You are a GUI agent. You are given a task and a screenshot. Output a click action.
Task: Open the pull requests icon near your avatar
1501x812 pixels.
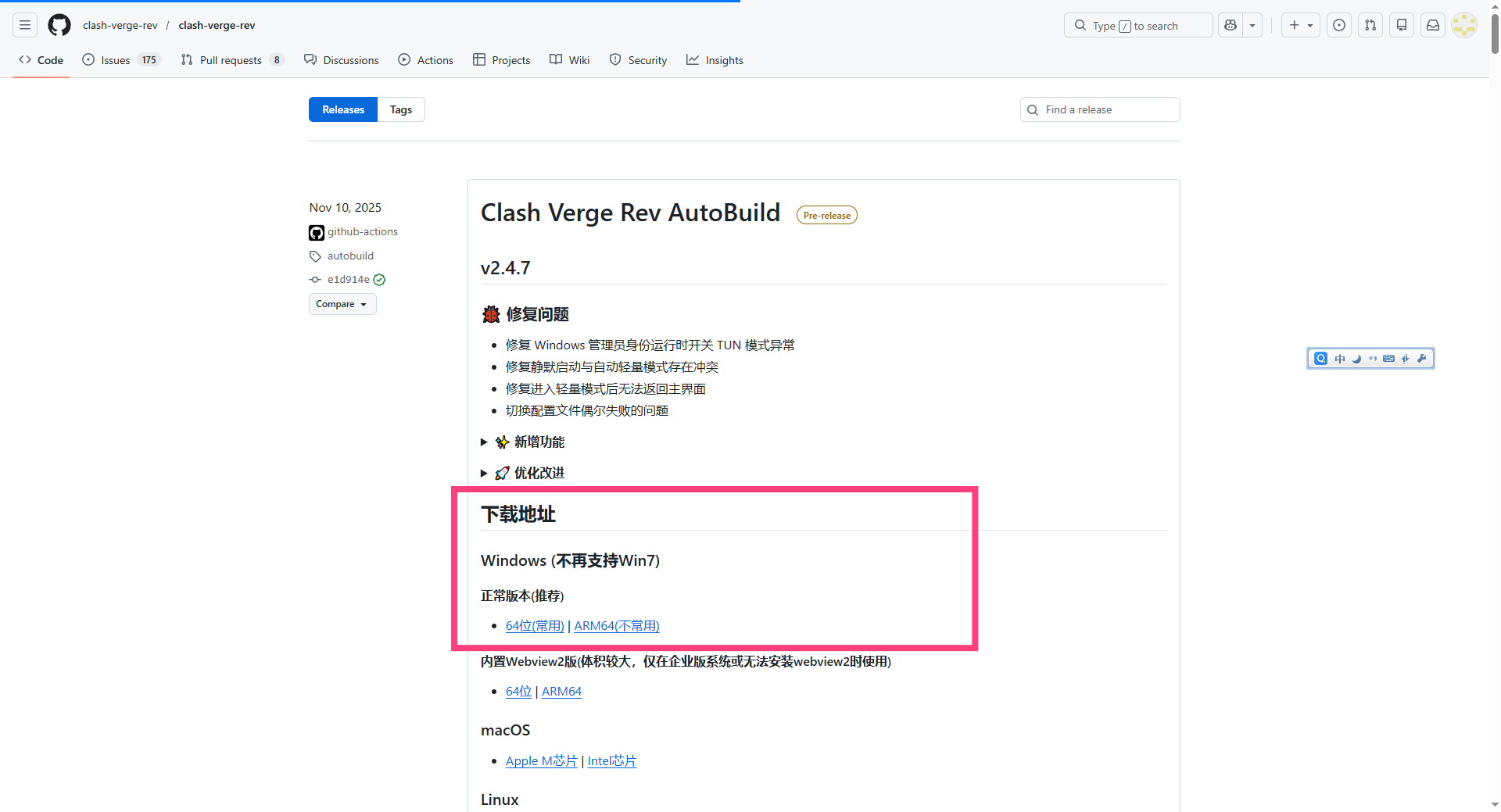coord(1370,25)
